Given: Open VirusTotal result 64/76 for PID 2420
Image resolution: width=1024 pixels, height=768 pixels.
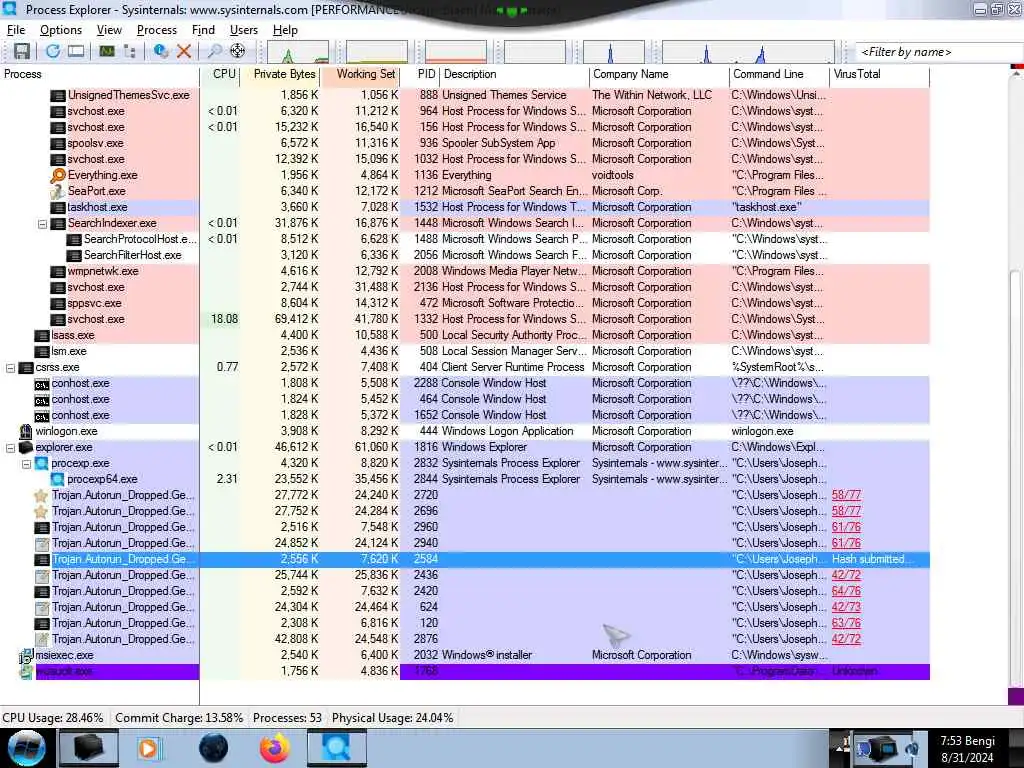Looking at the screenshot, I should tap(846, 591).
